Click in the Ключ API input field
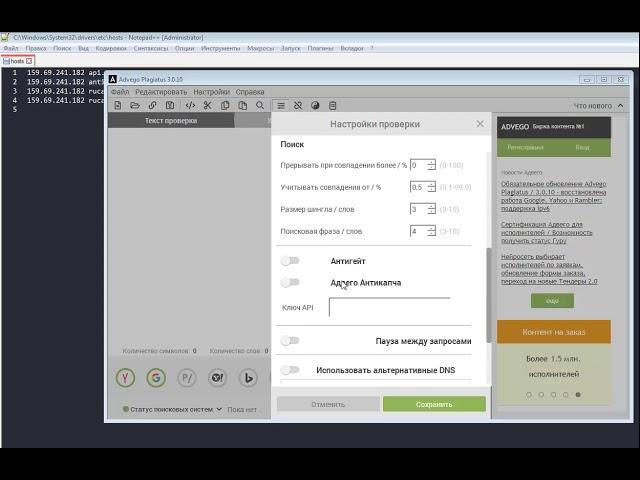This screenshot has height=480, width=640. [389, 307]
